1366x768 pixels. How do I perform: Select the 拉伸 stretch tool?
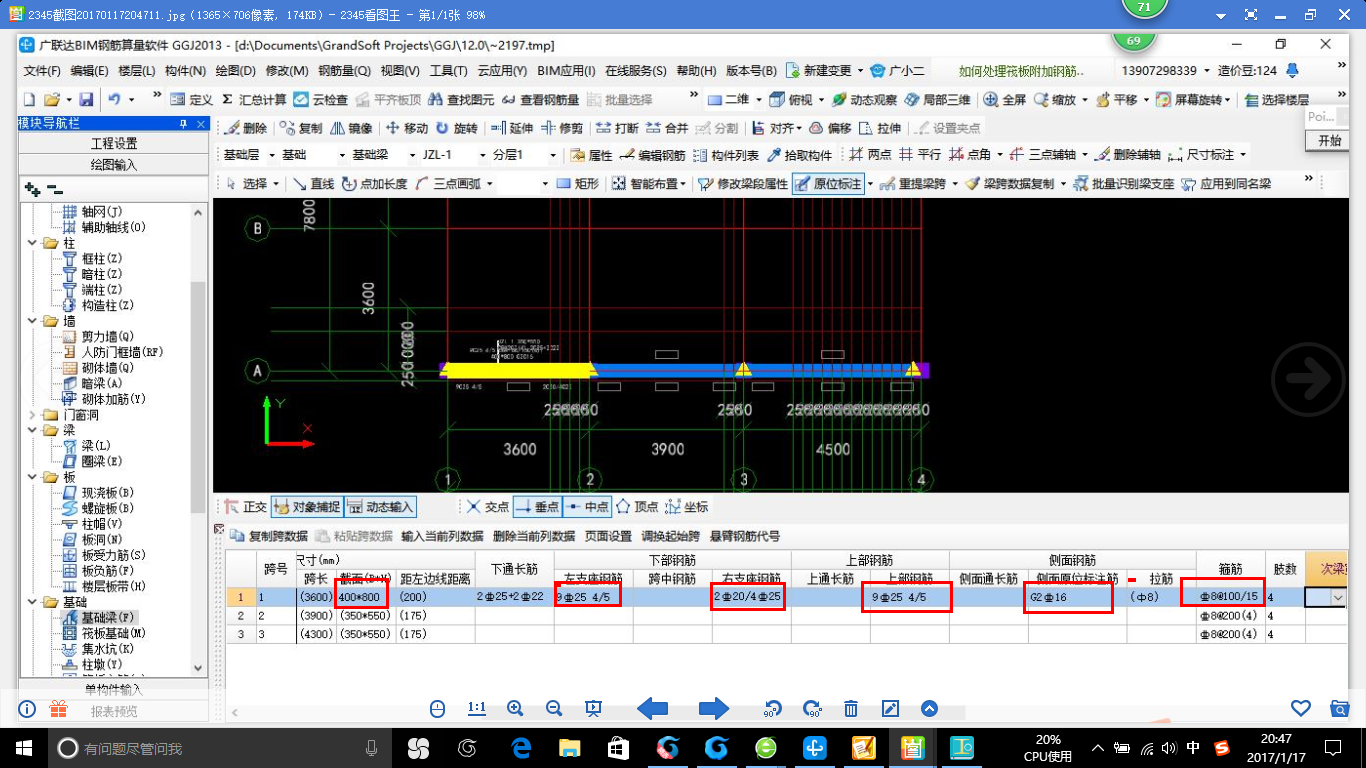click(880, 128)
